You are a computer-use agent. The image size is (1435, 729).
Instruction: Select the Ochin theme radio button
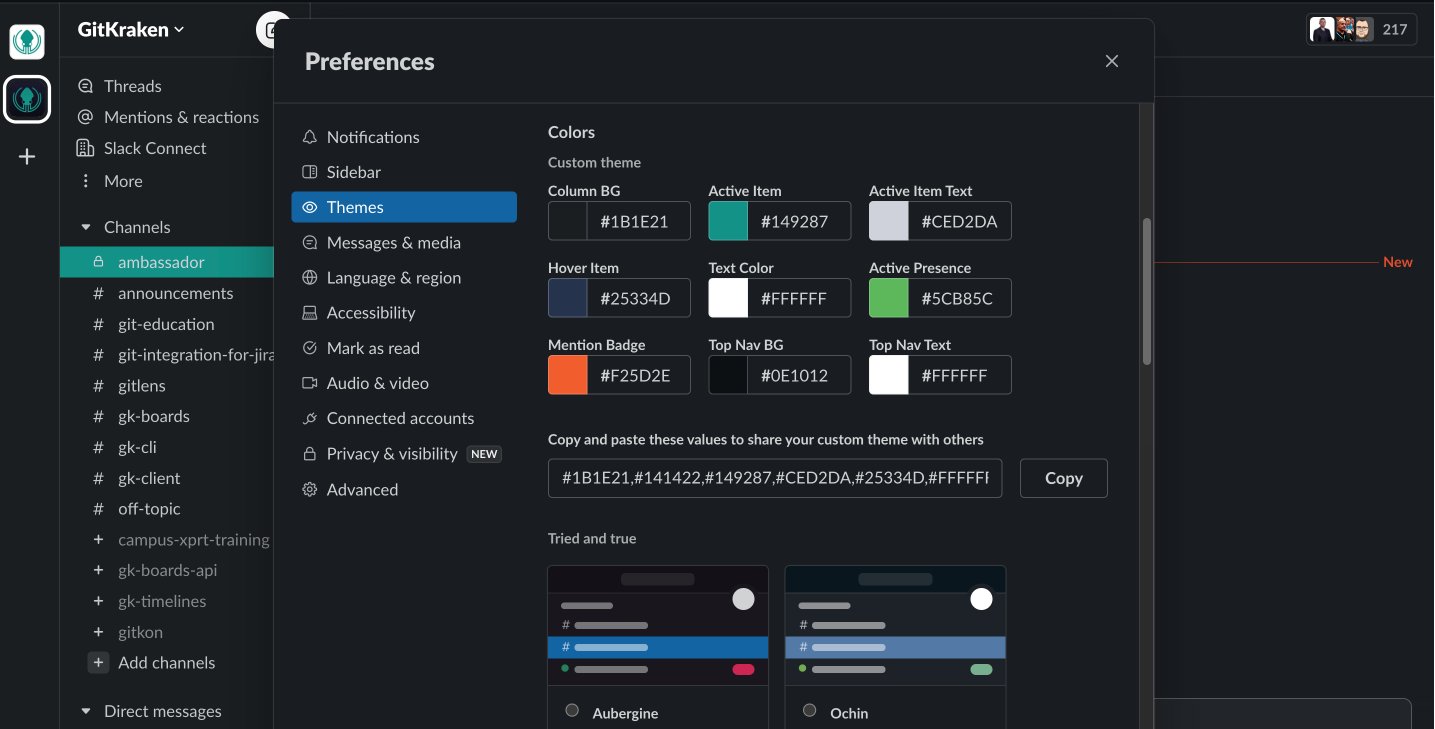(x=809, y=711)
